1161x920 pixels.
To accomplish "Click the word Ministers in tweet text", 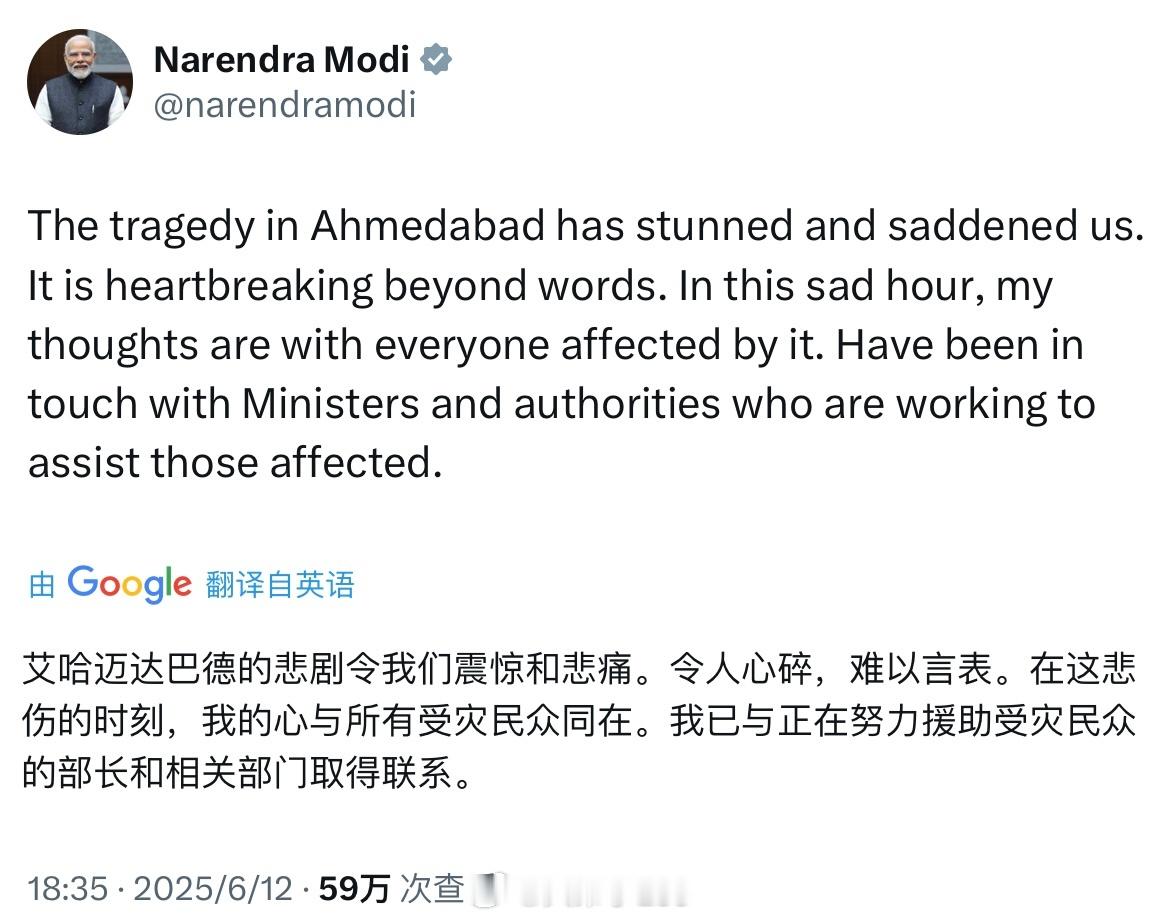I will coord(330,404).
